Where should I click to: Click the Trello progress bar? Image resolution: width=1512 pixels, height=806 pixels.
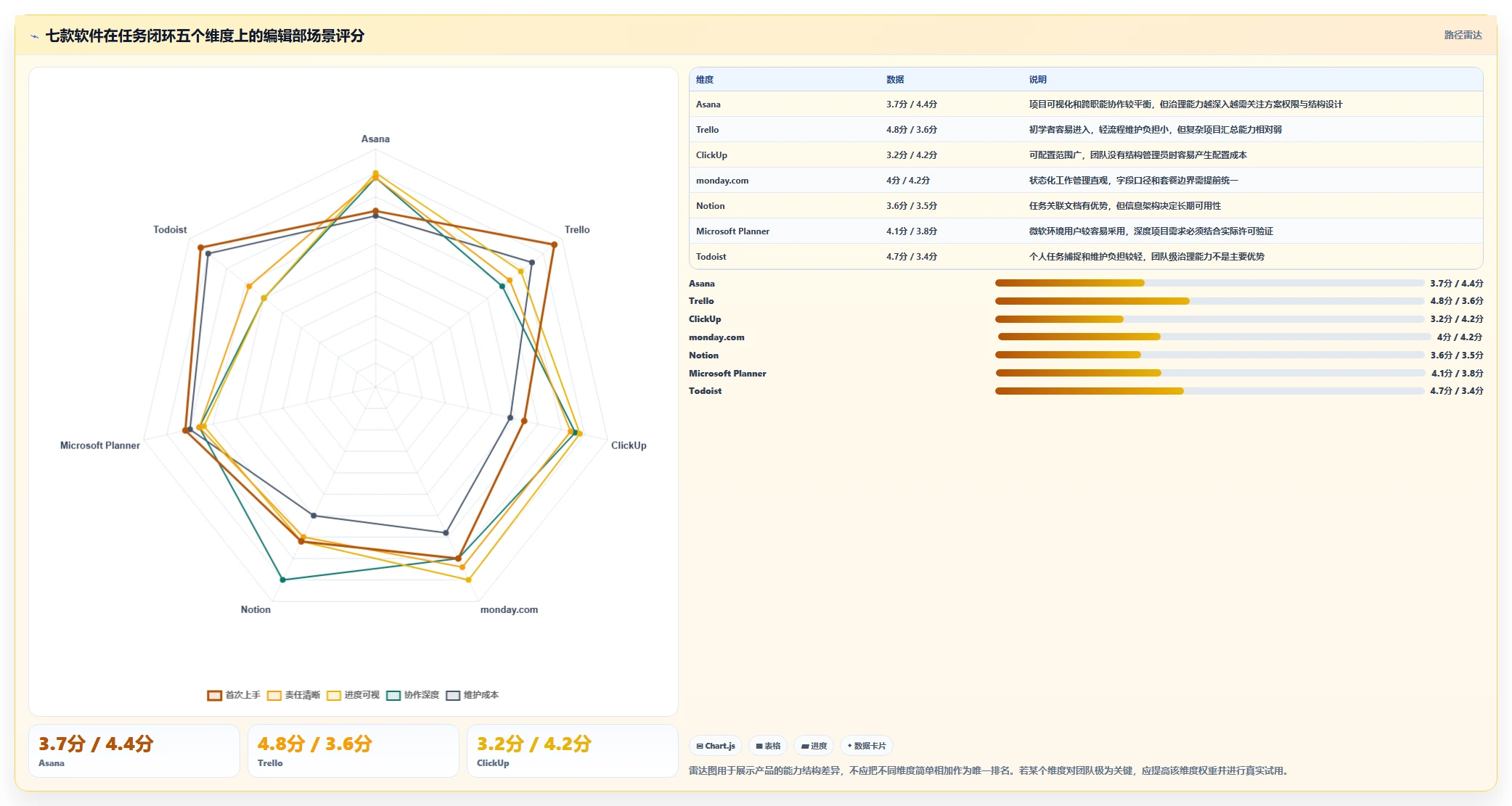coord(1209,301)
